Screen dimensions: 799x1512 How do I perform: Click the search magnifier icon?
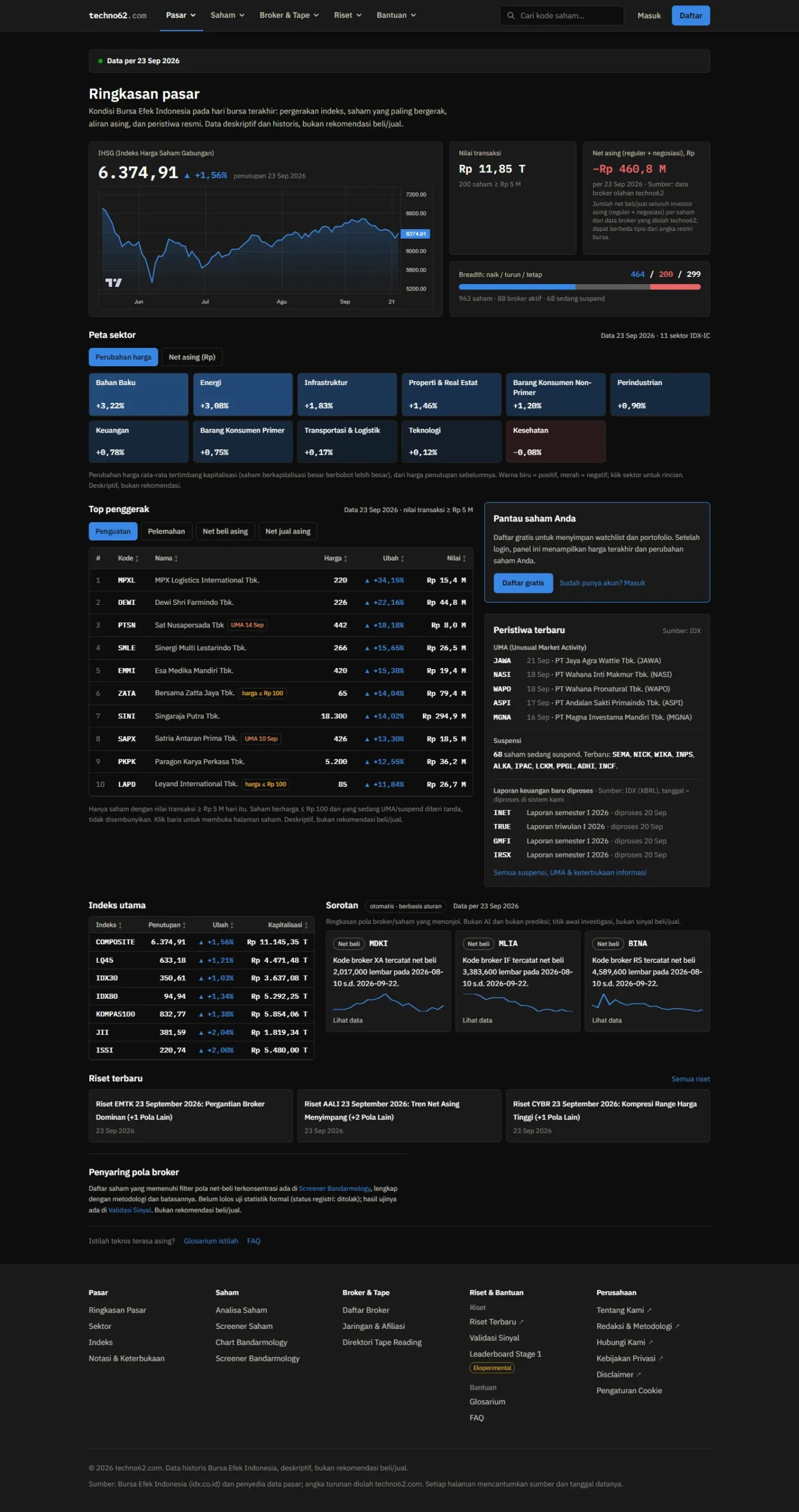(x=511, y=15)
